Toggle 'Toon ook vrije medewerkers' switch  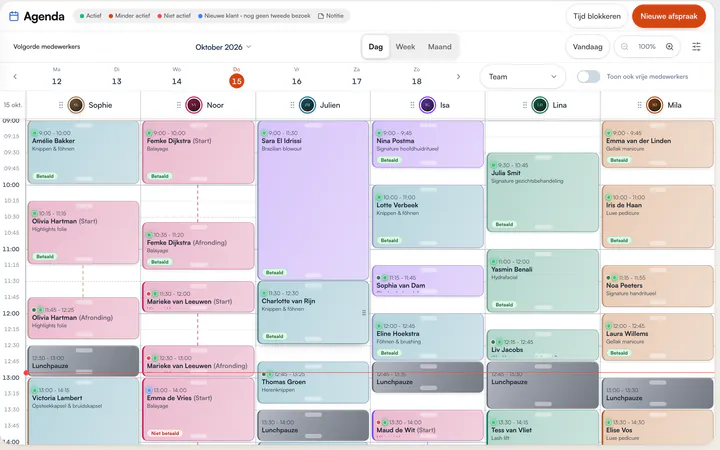[588, 77]
